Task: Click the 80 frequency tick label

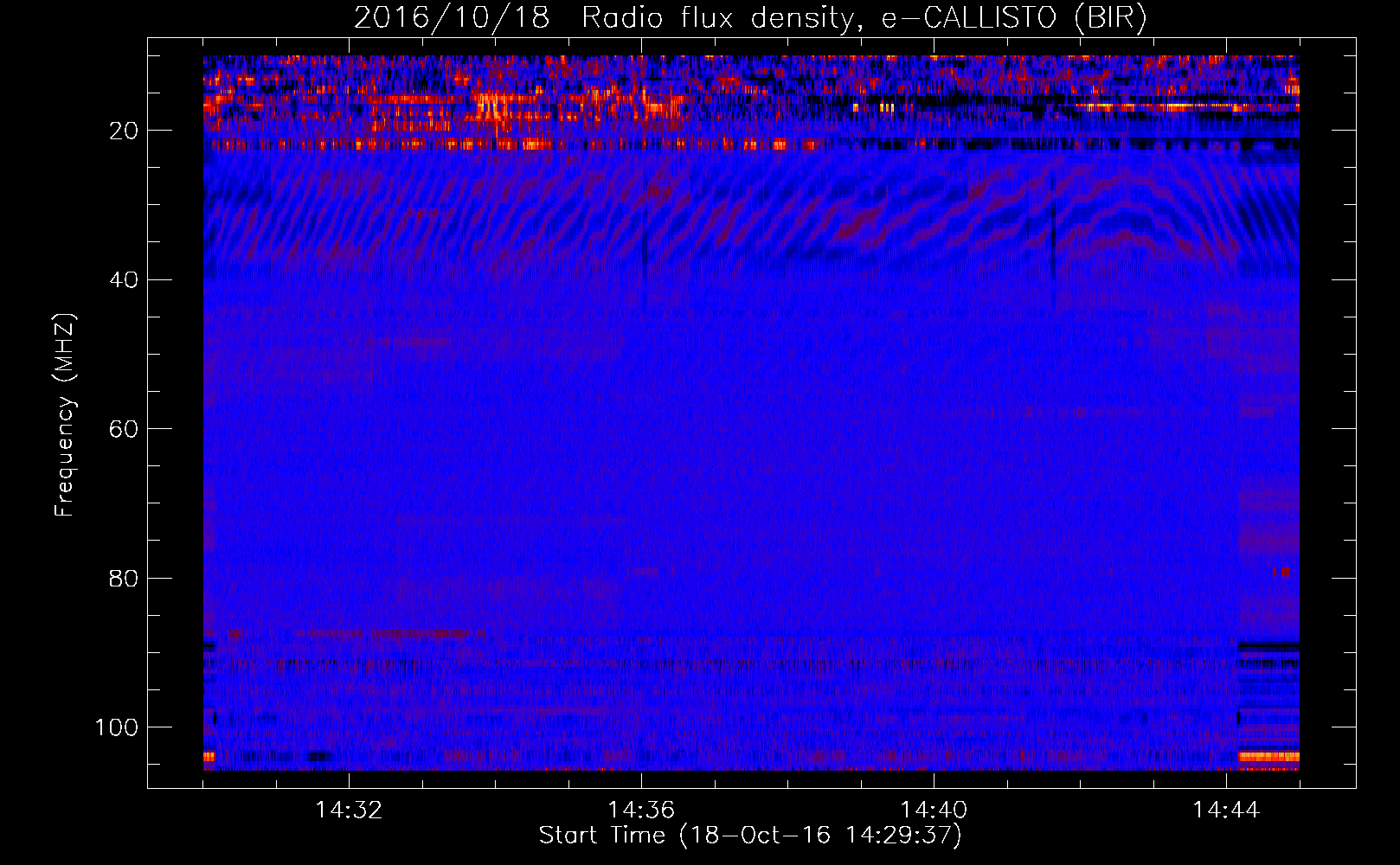Action: point(124,578)
